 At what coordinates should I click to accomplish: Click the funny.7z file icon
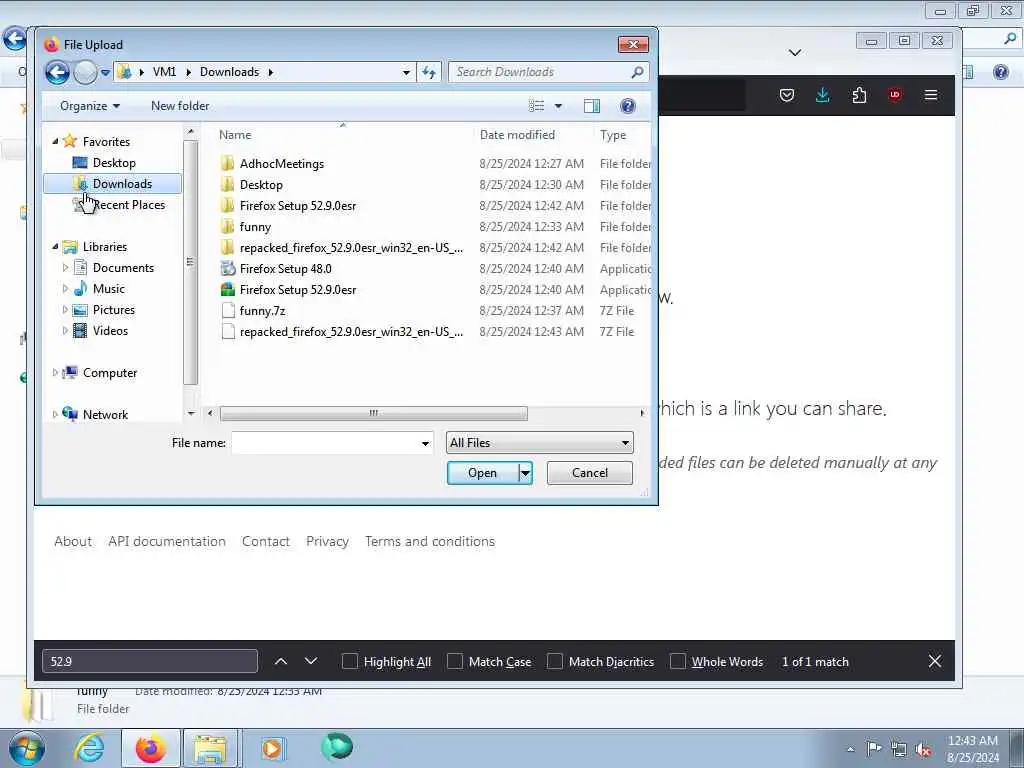tap(228, 310)
